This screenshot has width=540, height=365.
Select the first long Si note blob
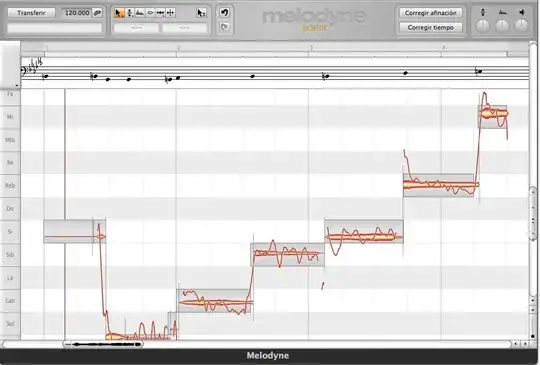tap(68, 231)
